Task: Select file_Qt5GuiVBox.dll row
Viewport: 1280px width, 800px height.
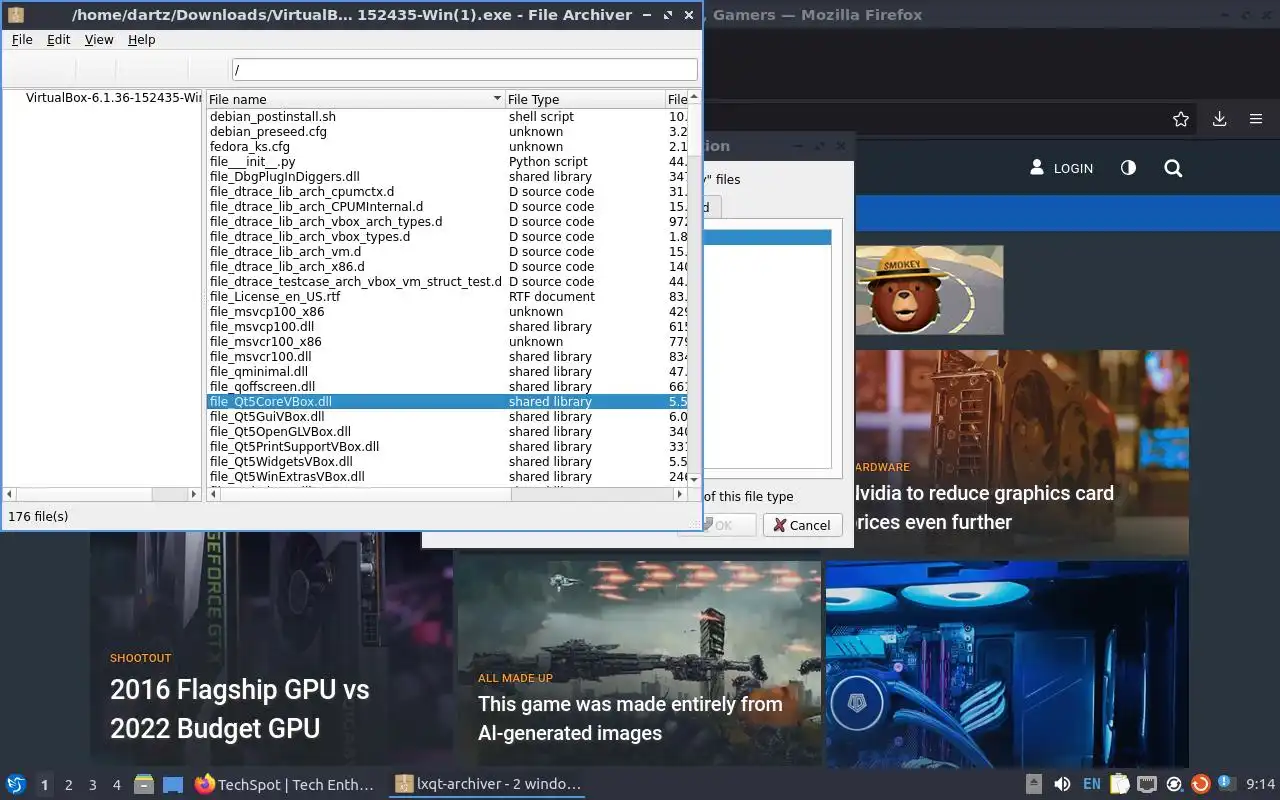Action: [447, 417]
